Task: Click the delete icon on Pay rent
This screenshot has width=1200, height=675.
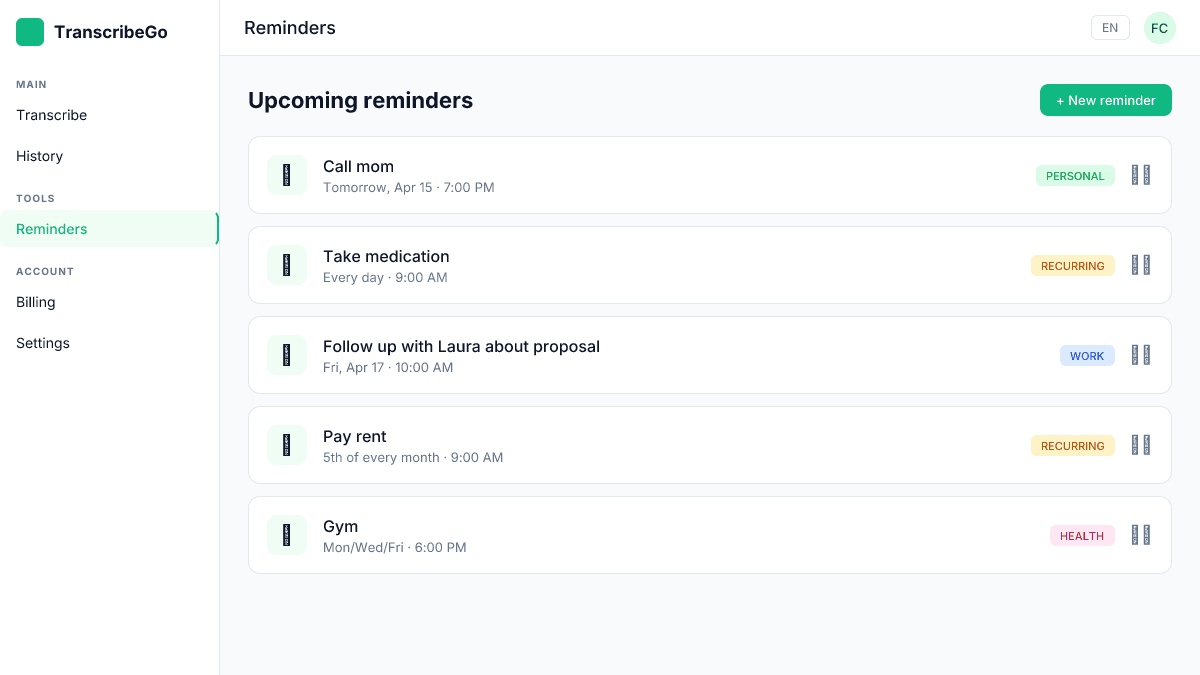Action: (1146, 445)
